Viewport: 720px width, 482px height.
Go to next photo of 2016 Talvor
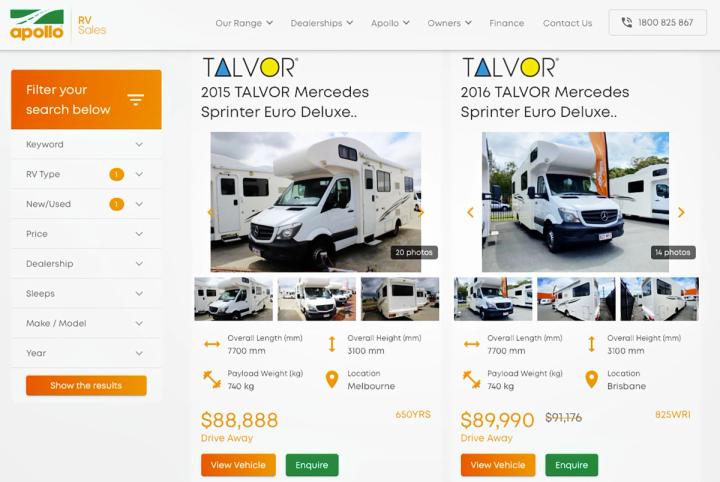point(681,212)
